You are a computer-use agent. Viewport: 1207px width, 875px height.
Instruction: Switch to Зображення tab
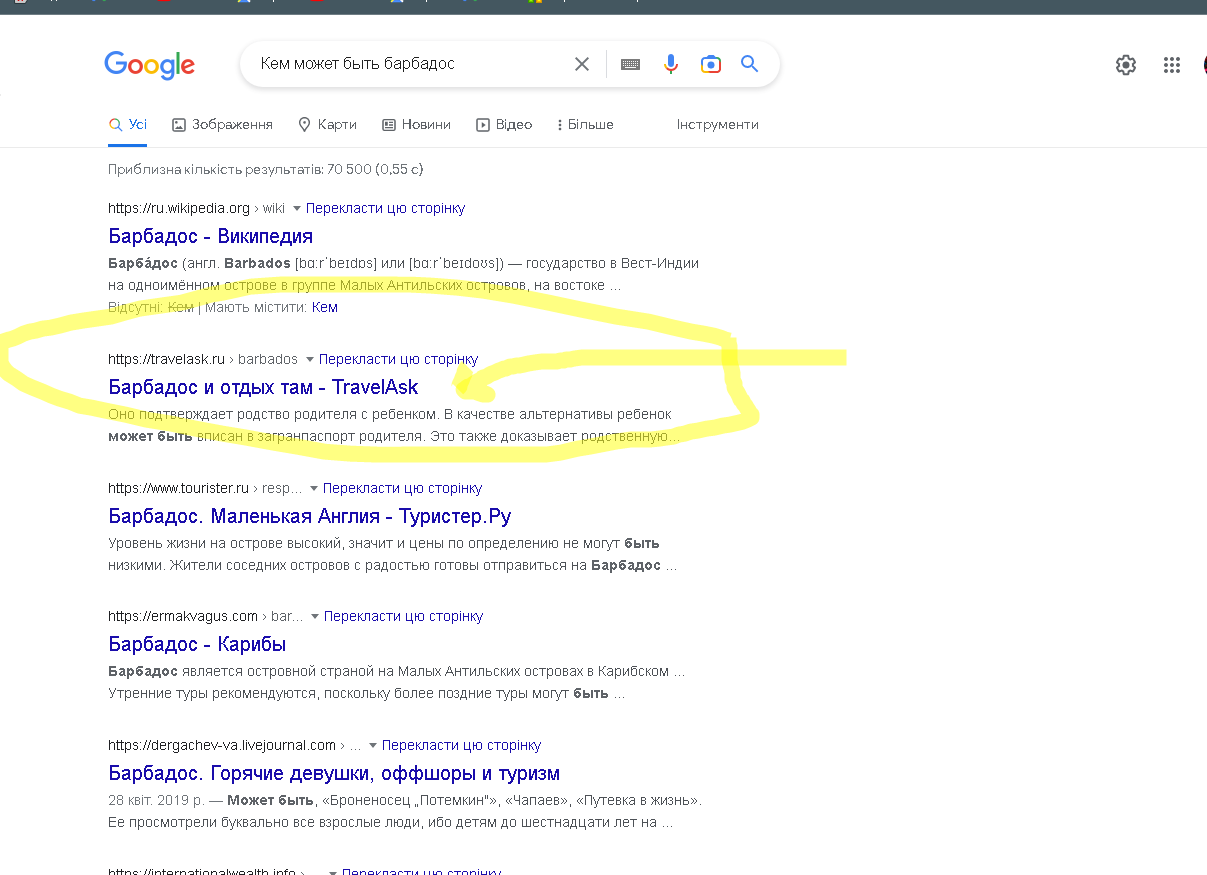[222, 125]
